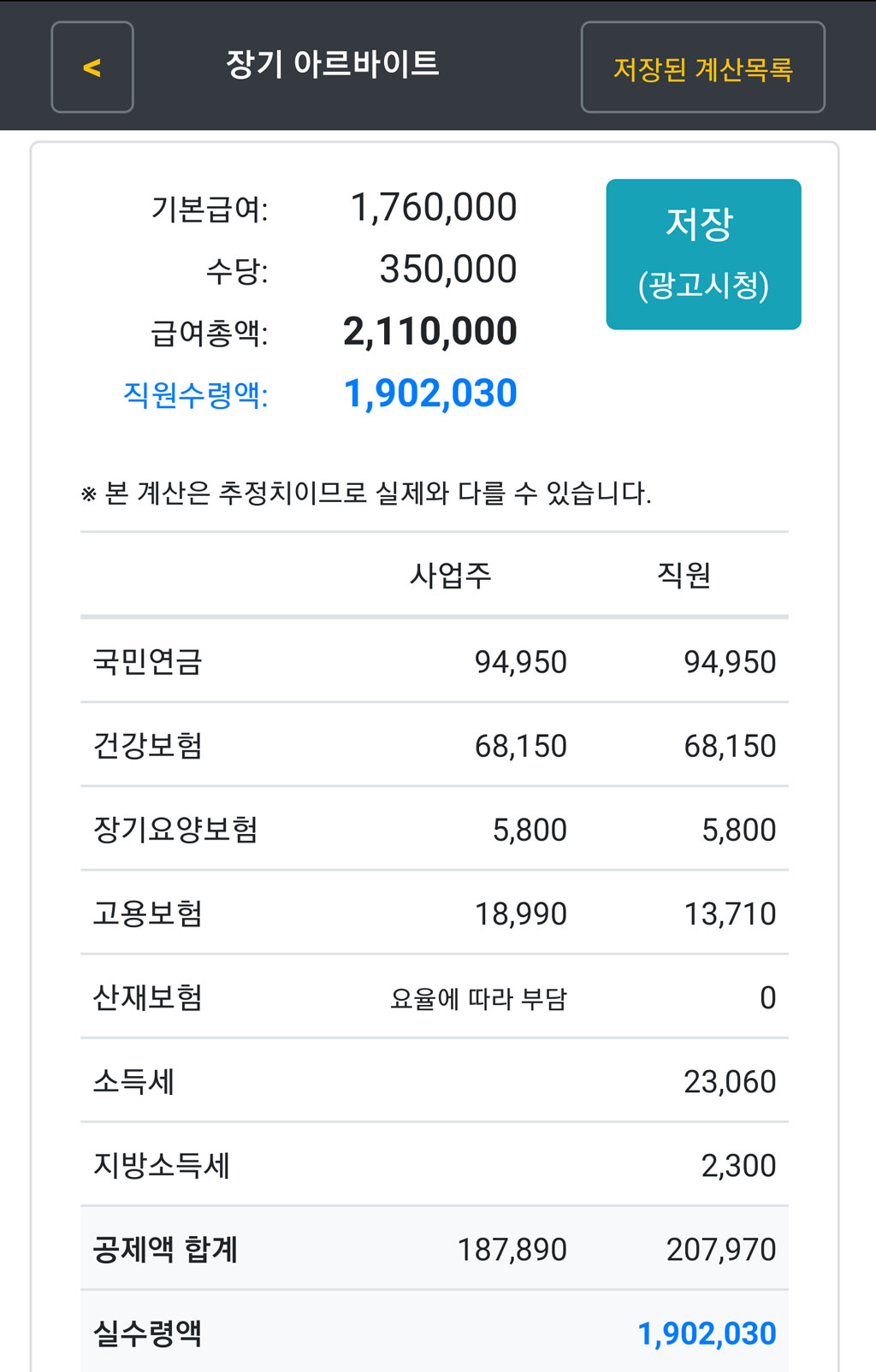This screenshot has height=1372, width=876.
Task: Click the 수당 value 350,000
Action: pos(447,269)
